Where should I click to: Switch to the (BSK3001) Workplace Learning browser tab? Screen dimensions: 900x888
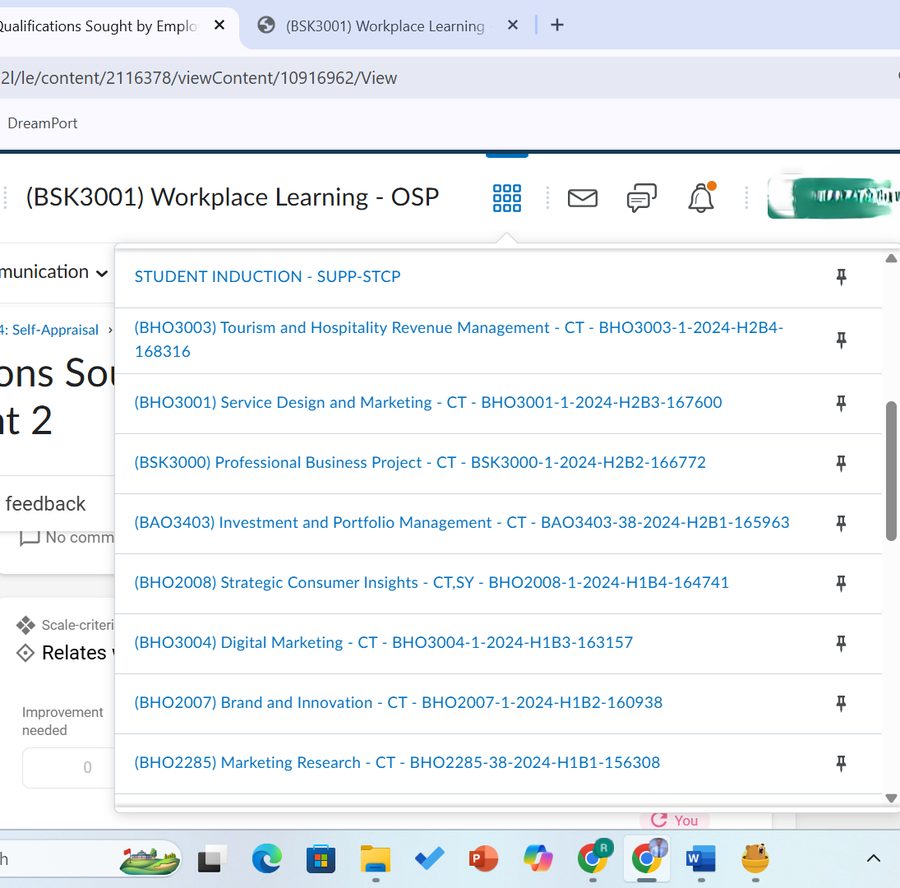pos(385,26)
